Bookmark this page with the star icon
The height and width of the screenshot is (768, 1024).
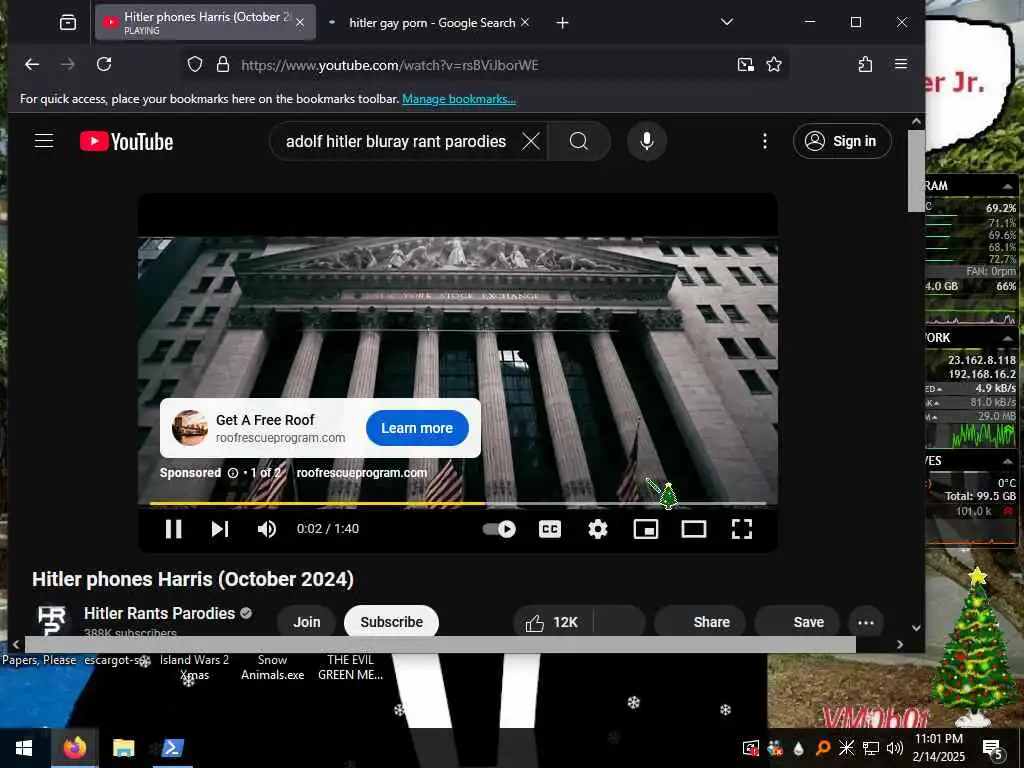point(774,64)
